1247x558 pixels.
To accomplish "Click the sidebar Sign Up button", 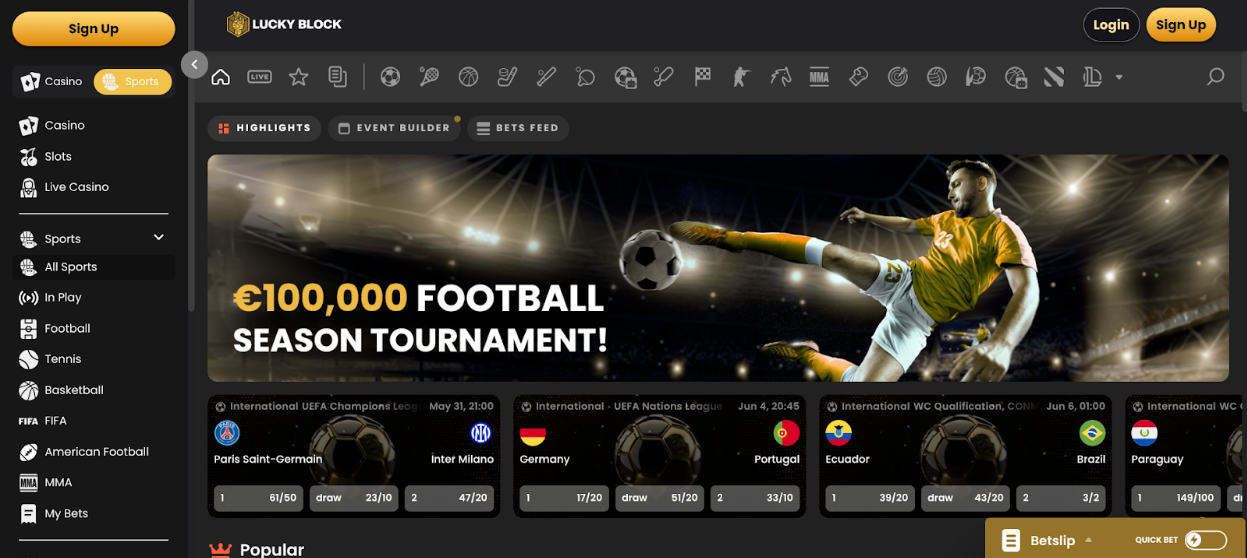I will tap(93, 29).
